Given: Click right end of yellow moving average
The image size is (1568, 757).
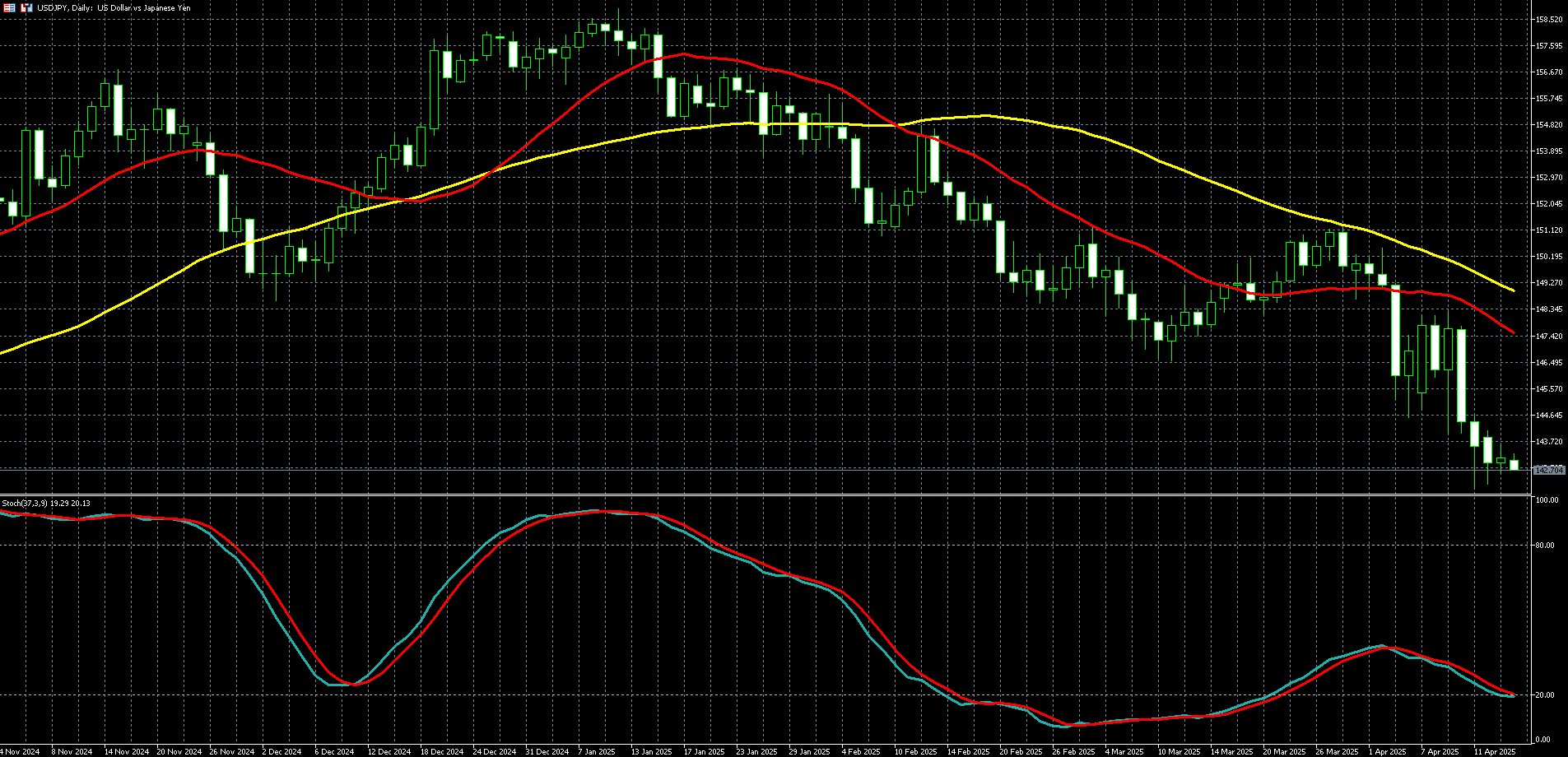Looking at the screenshot, I should point(1513,290).
